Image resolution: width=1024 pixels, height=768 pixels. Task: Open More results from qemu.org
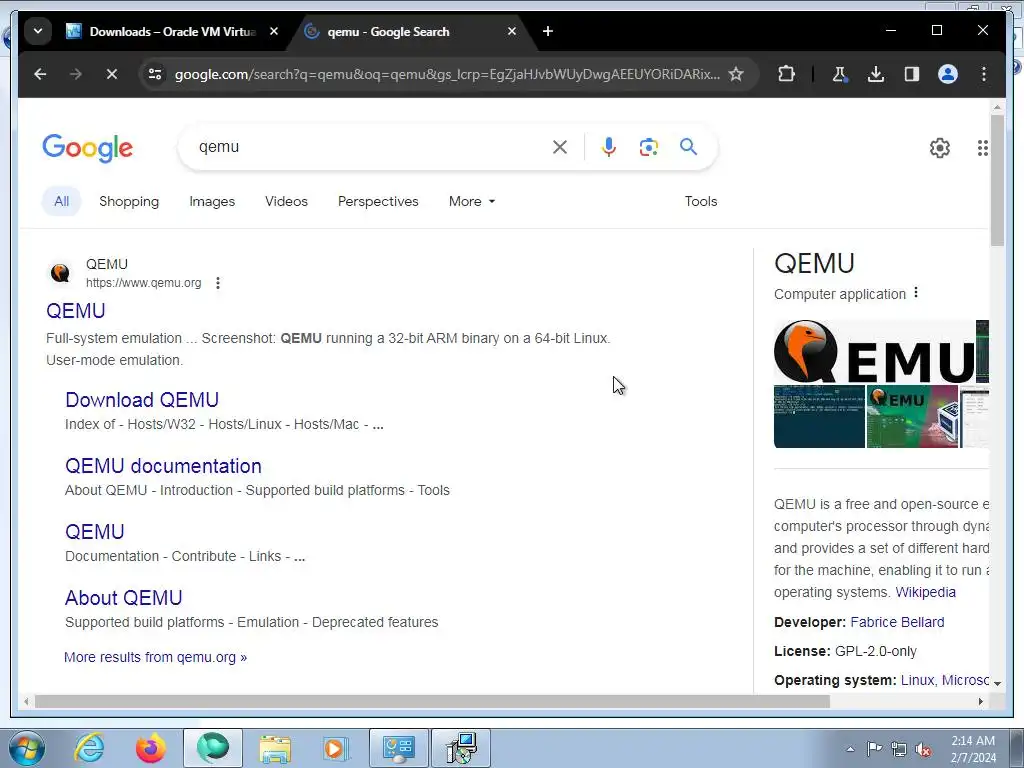(x=155, y=657)
